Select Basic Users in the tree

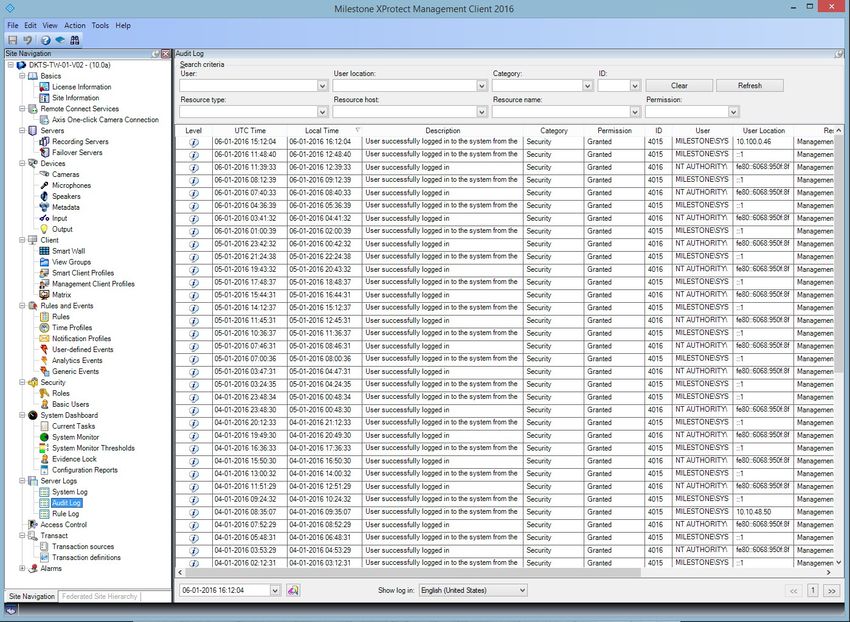tap(70, 404)
